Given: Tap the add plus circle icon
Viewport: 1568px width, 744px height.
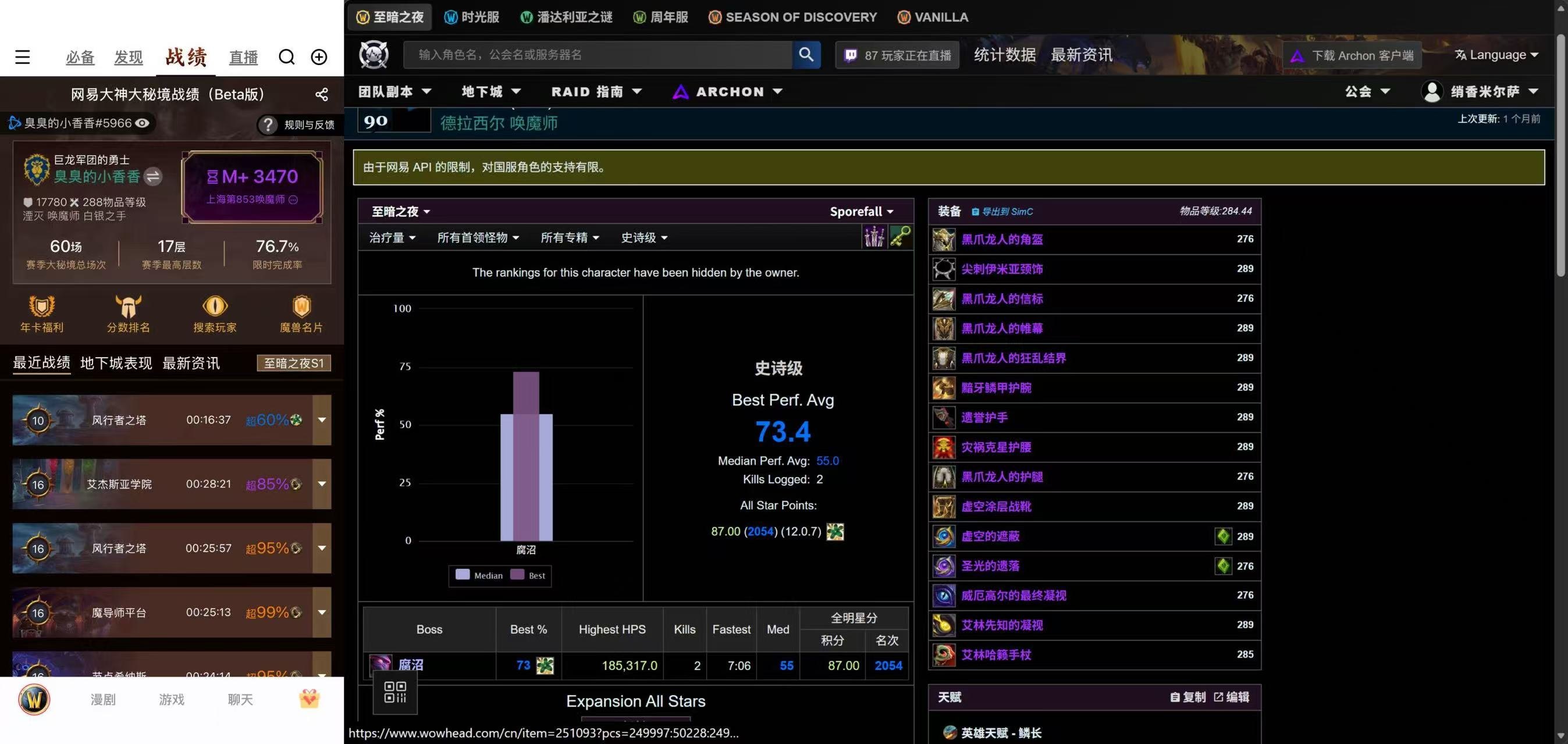Looking at the screenshot, I should click(x=319, y=57).
